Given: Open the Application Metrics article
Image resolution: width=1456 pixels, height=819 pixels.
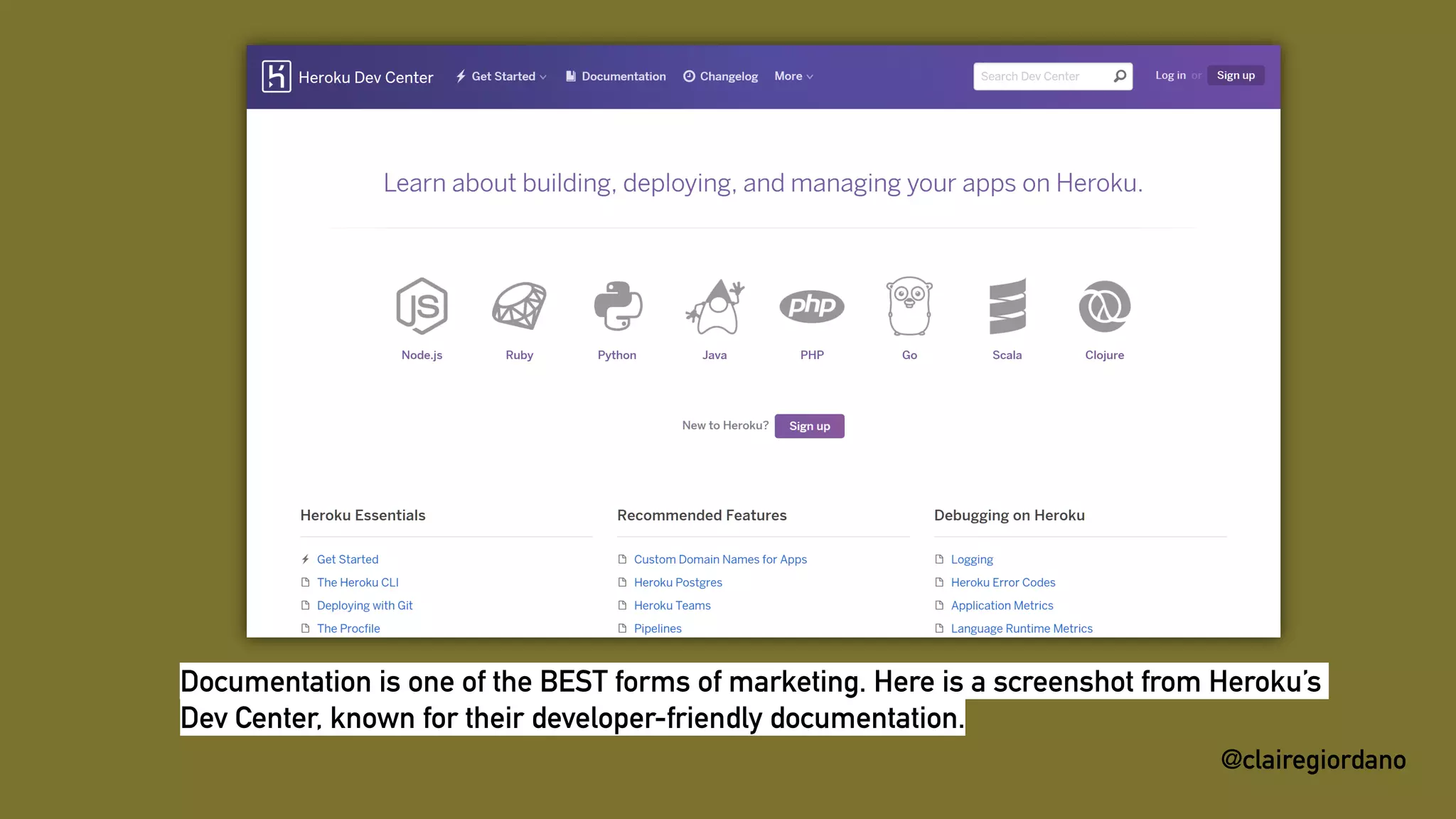Looking at the screenshot, I should [1002, 605].
